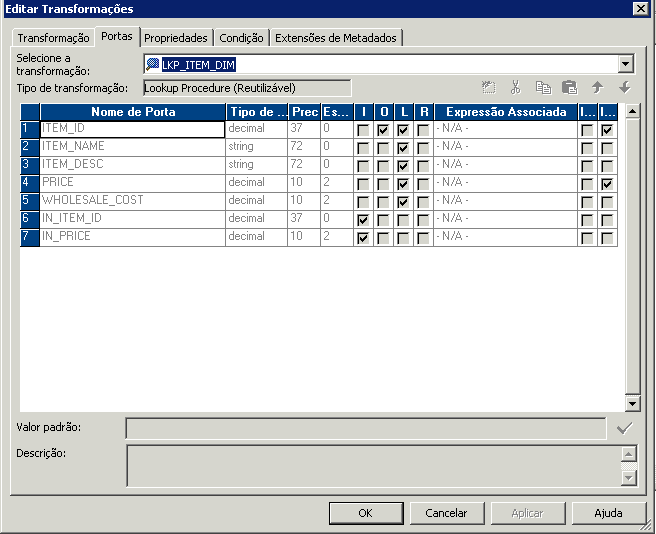
Task: Toggle the L checkbox for ITEM_DESC
Action: tap(403, 166)
